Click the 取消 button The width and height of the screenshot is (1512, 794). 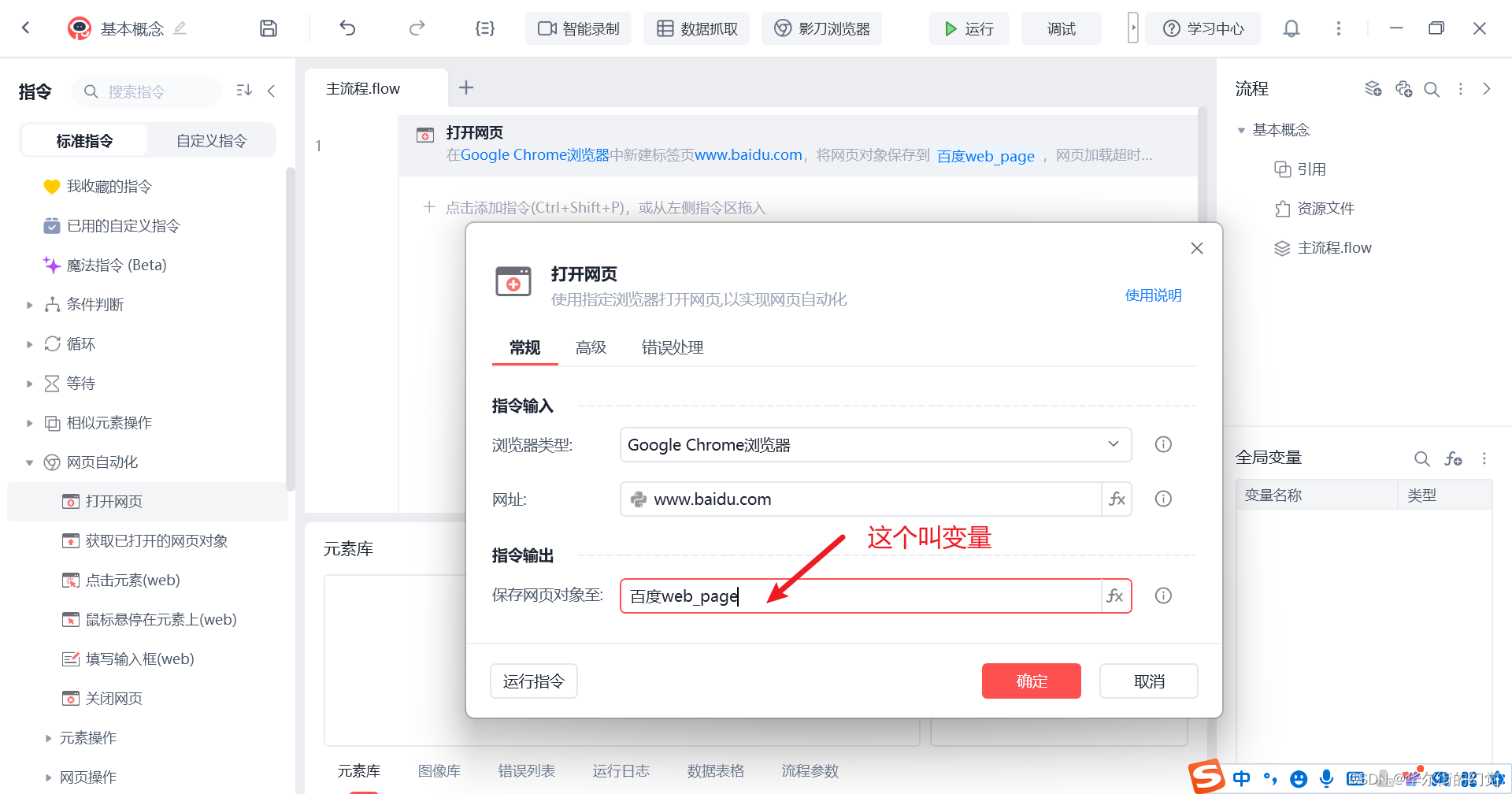1148,681
